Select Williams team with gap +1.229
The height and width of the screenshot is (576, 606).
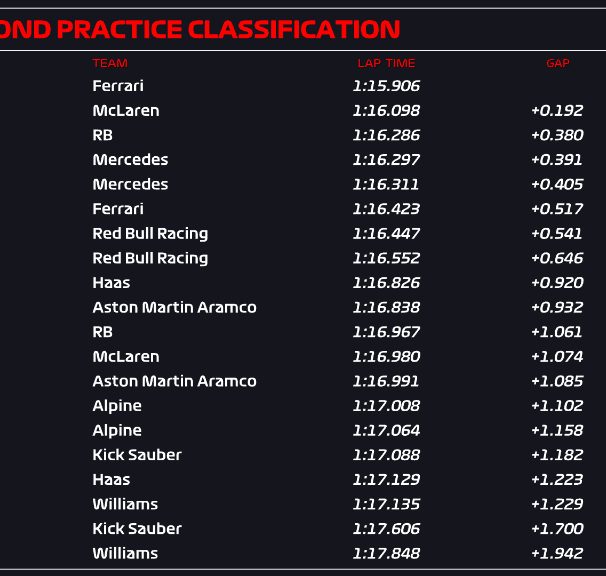(125, 504)
